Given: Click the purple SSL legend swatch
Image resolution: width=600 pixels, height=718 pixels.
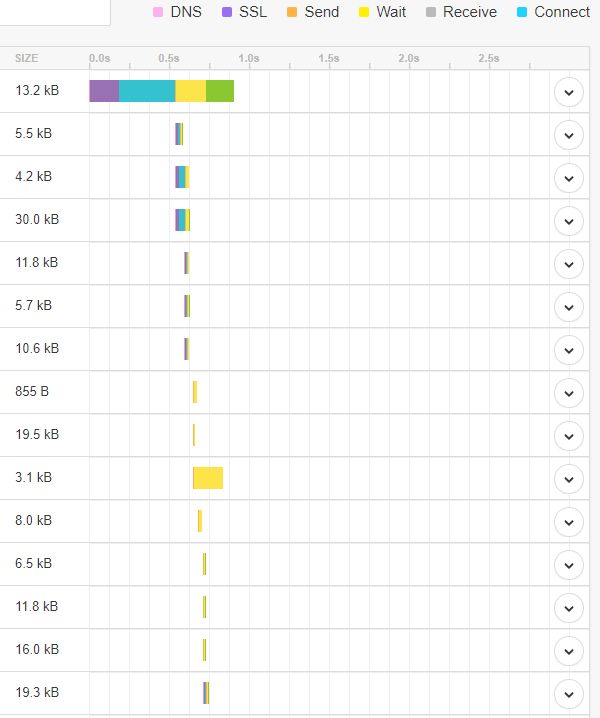Looking at the screenshot, I should coord(226,12).
